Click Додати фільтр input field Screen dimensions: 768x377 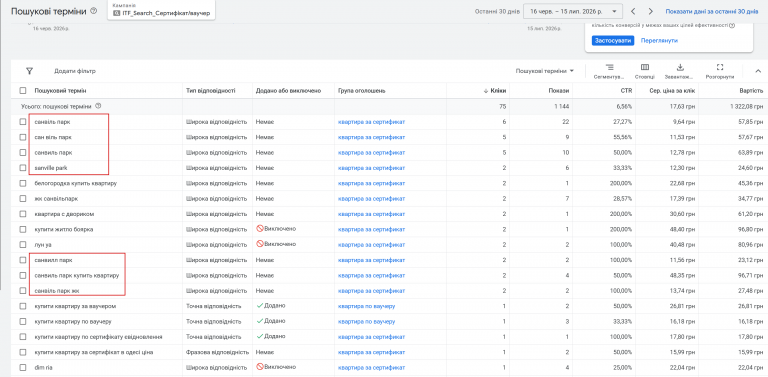click(75, 71)
